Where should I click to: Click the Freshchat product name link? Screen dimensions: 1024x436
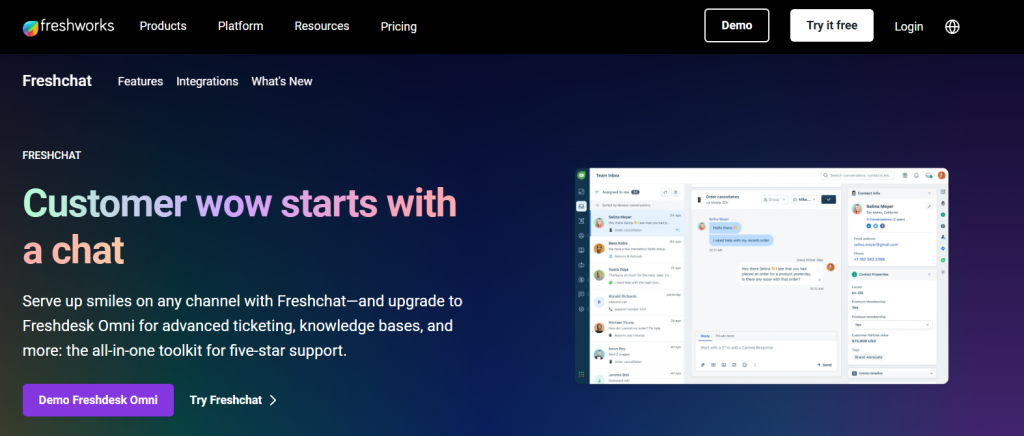57,81
